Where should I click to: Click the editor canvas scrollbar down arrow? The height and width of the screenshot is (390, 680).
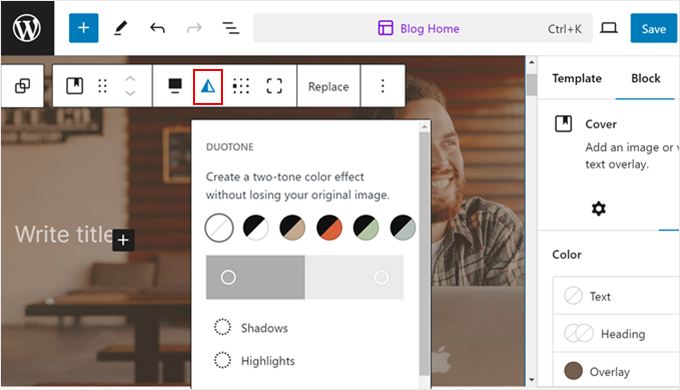(532, 380)
